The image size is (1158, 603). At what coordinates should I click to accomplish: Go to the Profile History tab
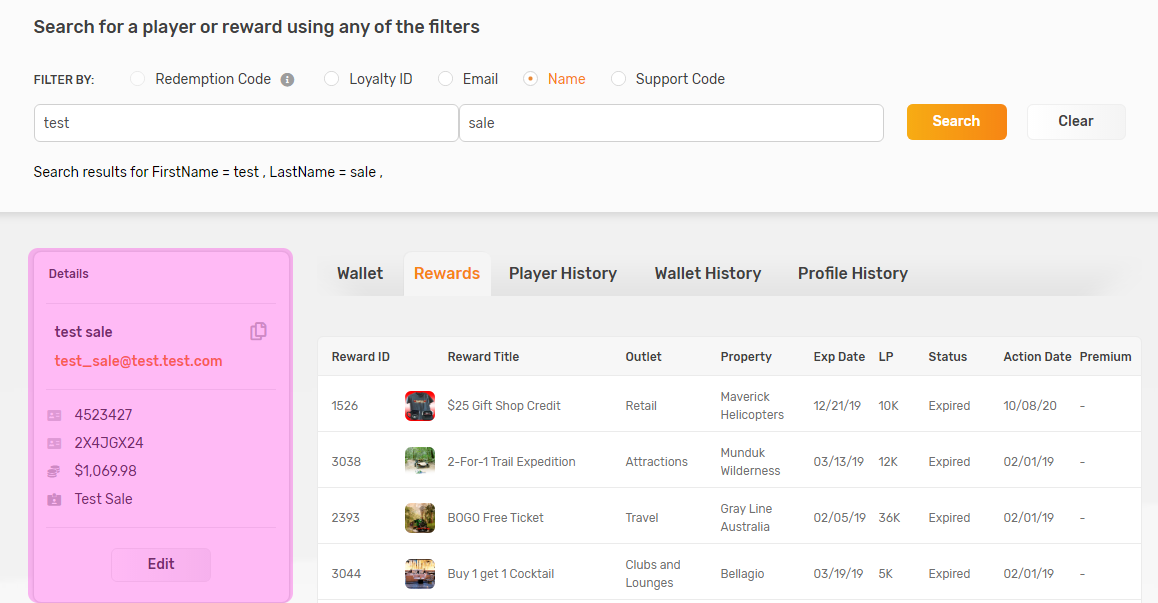coord(852,273)
